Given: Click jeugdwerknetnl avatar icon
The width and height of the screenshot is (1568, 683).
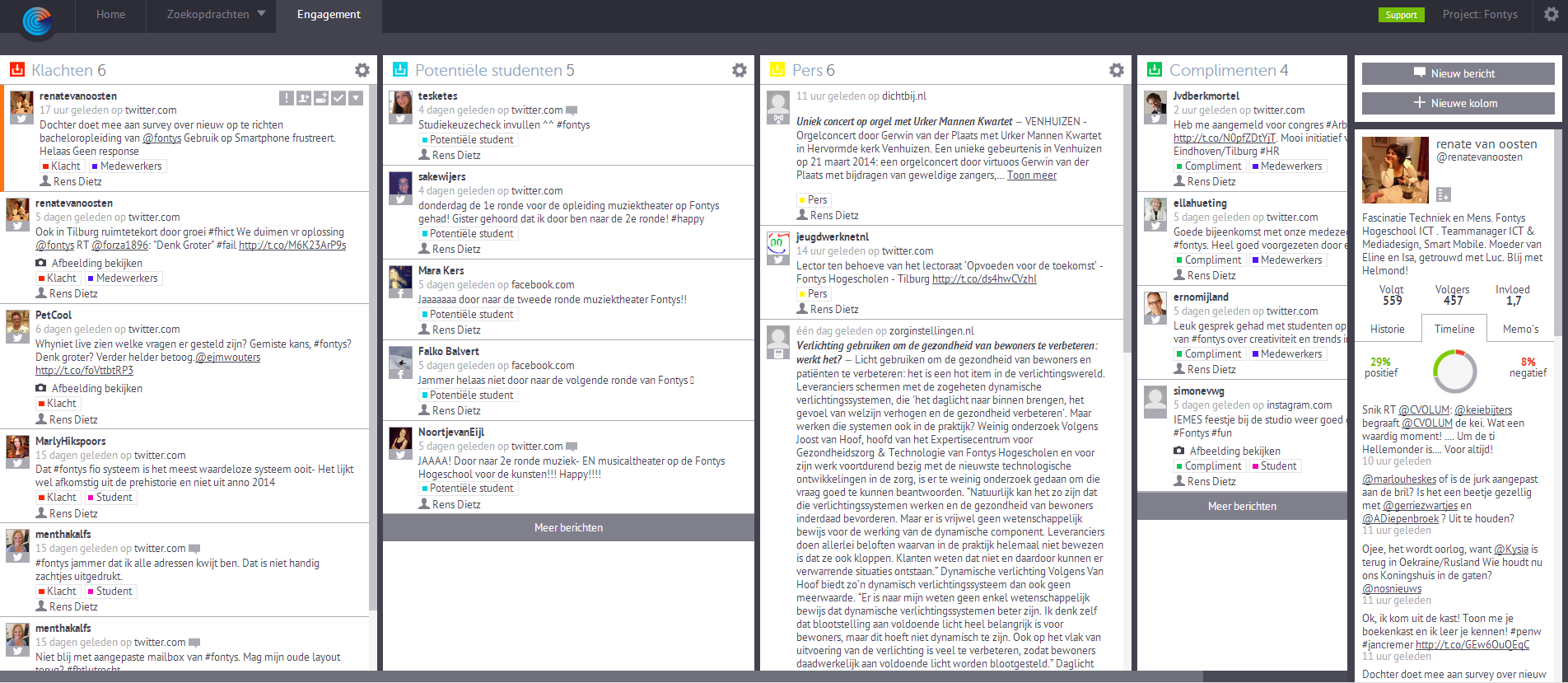Looking at the screenshot, I should pyautogui.click(x=778, y=248).
